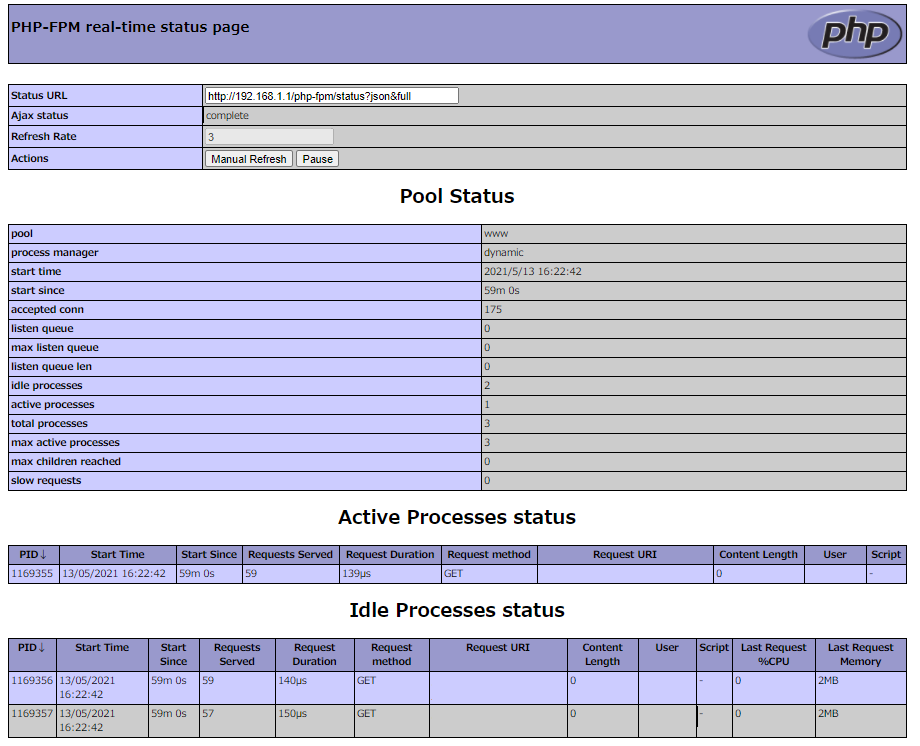Select the Status URL input field
Viewport: 920px width, 746px height.
(330, 95)
